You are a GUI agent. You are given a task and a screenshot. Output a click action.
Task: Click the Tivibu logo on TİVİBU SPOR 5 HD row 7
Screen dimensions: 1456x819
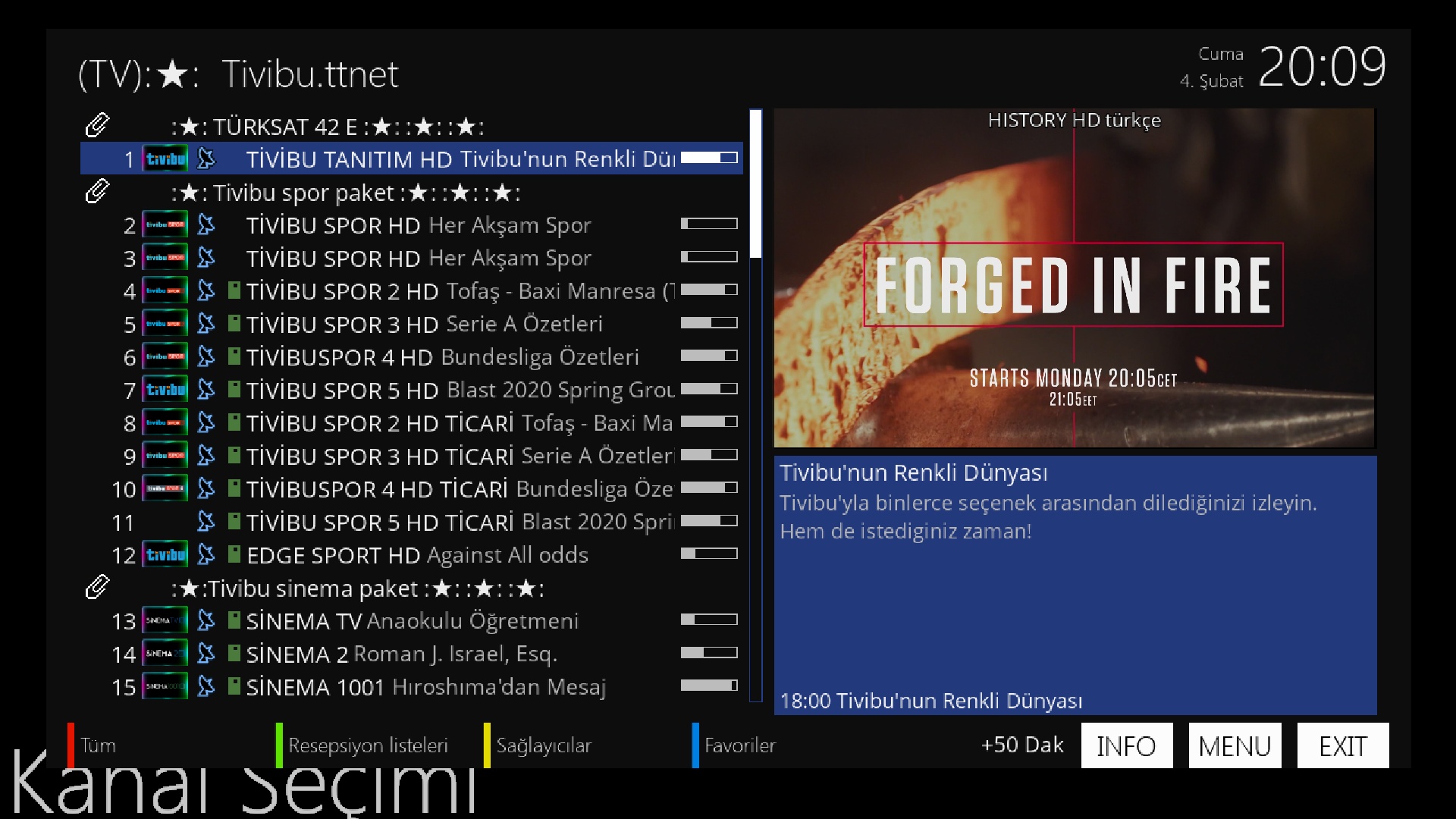[165, 390]
